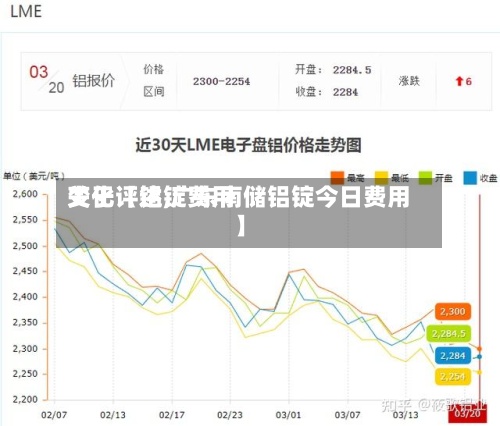
Task: Click the 02/07 x-axis date
Action: point(54,415)
